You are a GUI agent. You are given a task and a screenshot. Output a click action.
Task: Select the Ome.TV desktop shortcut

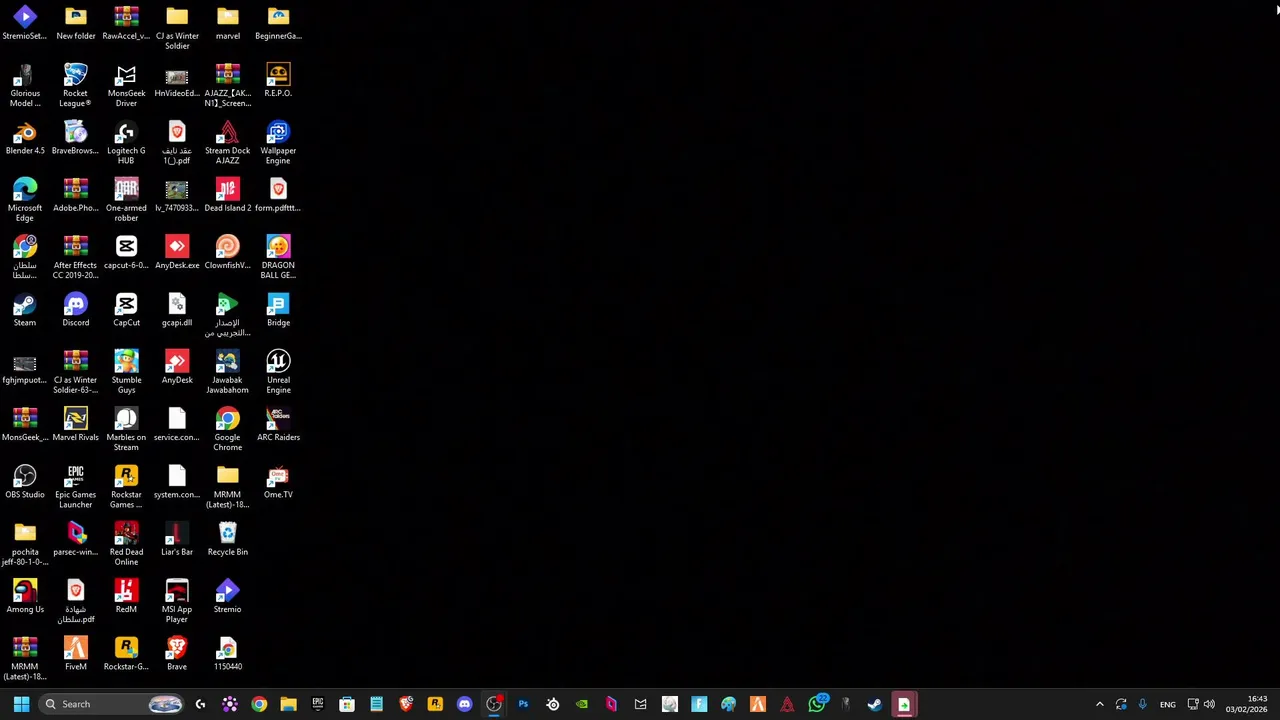(278, 482)
